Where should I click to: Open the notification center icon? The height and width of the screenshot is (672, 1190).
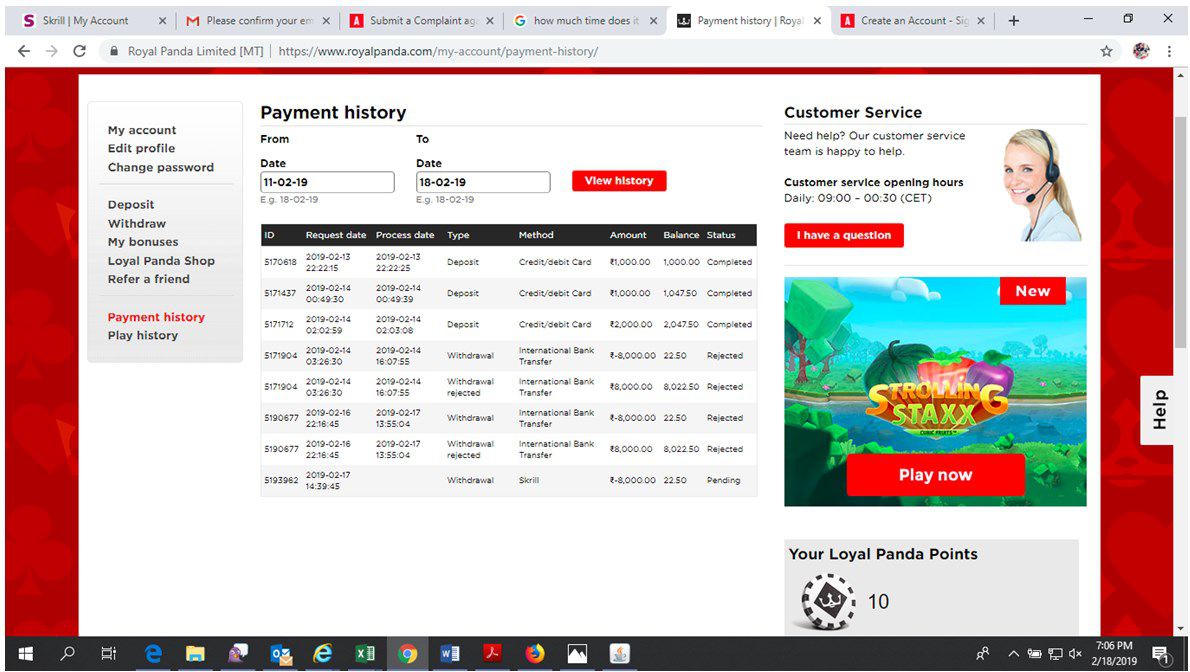[1160, 653]
